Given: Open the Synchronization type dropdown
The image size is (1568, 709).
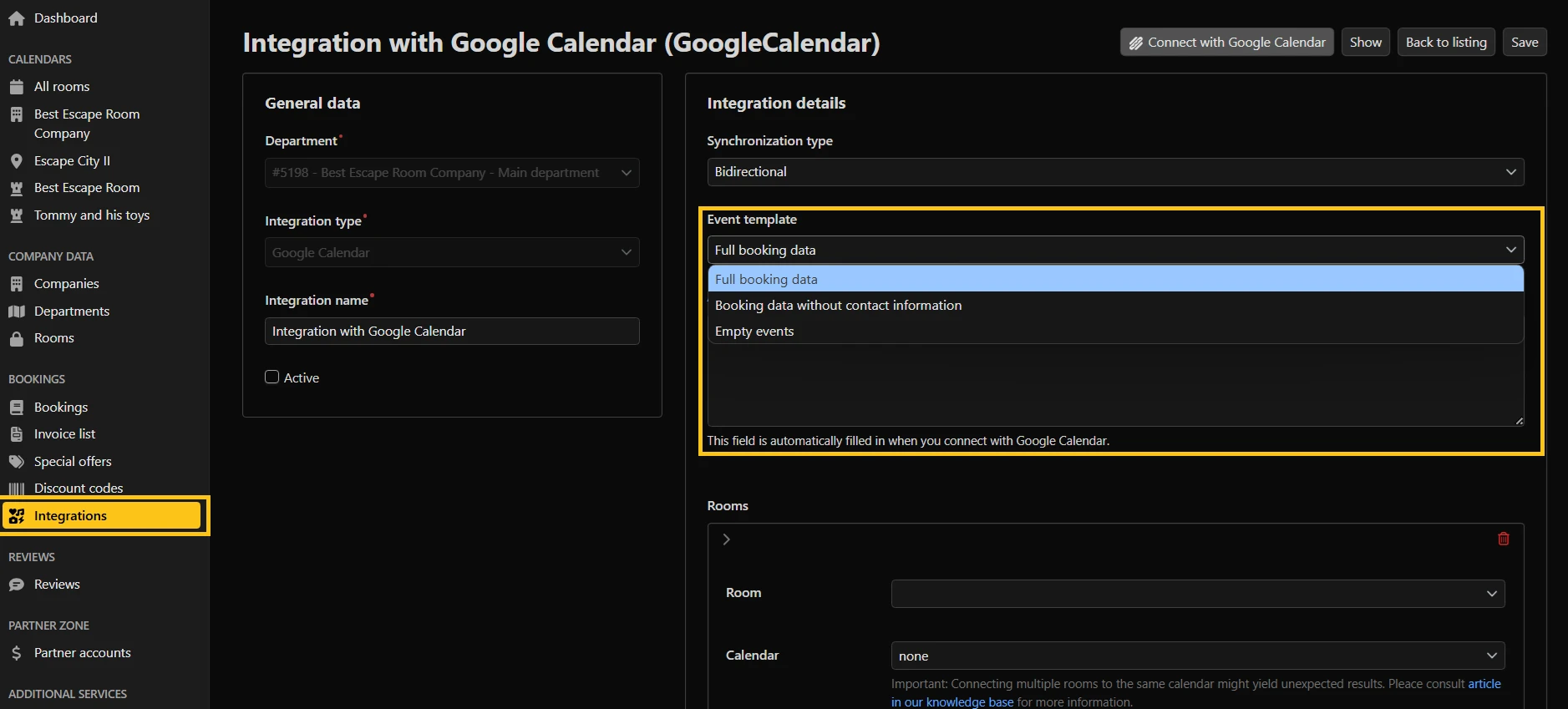Looking at the screenshot, I should point(1114,172).
